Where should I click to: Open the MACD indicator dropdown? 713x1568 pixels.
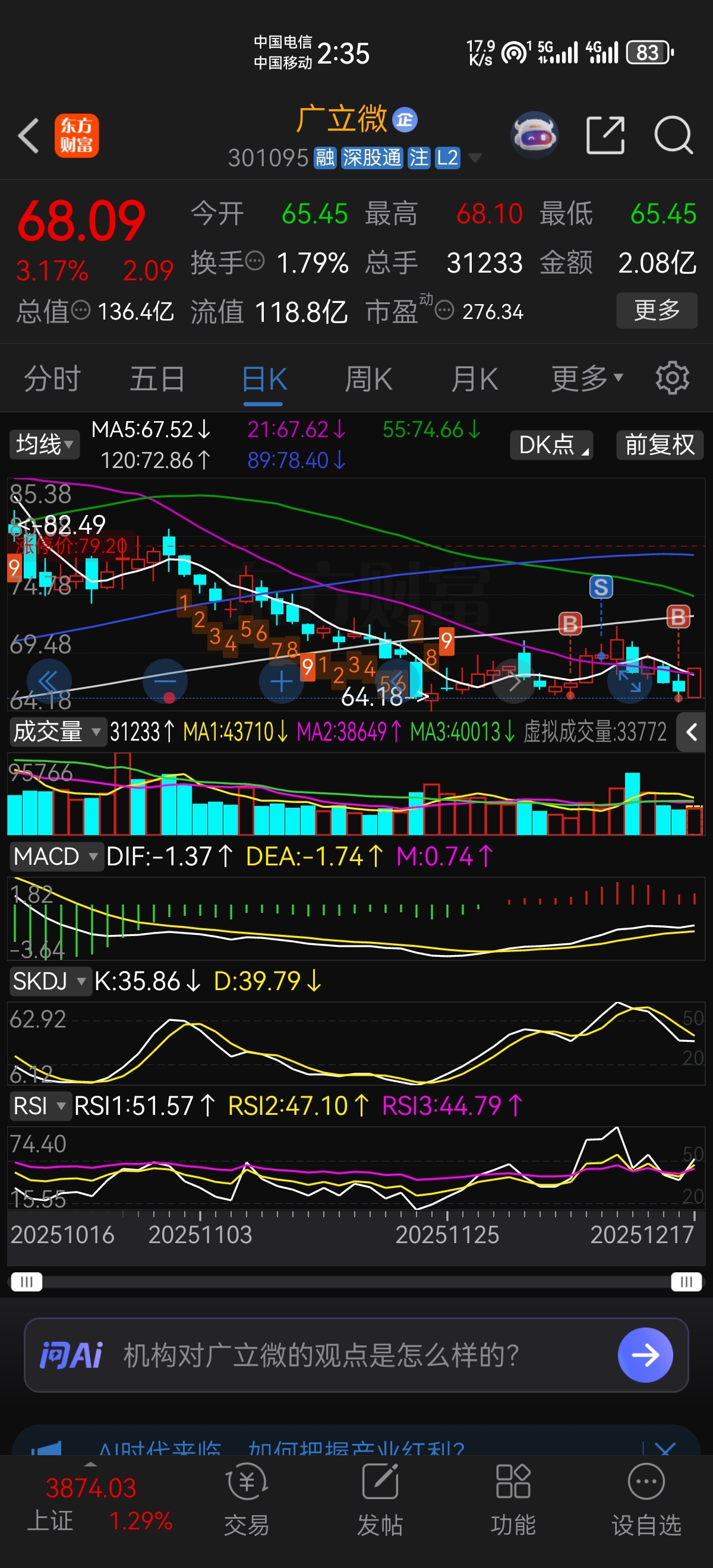55,856
